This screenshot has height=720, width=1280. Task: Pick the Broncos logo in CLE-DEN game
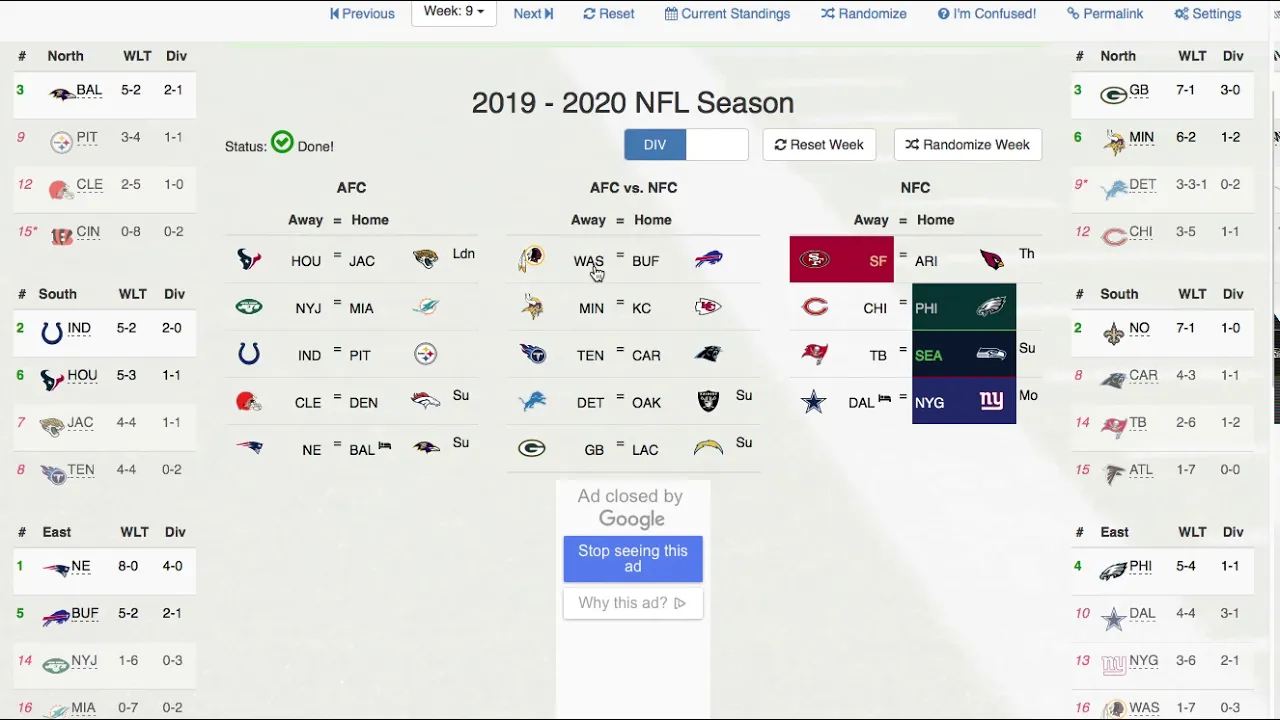coord(426,401)
